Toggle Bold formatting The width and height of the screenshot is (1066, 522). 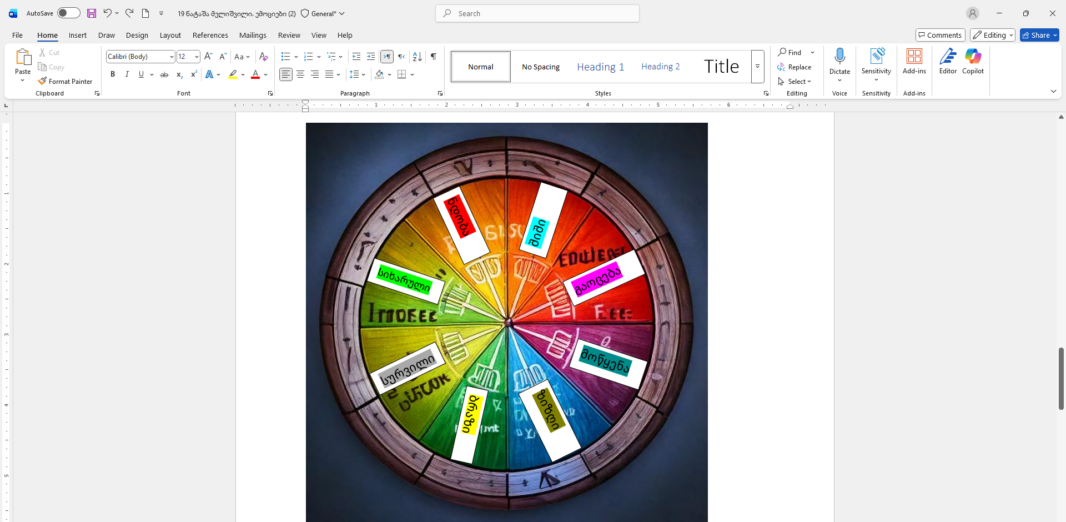click(113, 74)
